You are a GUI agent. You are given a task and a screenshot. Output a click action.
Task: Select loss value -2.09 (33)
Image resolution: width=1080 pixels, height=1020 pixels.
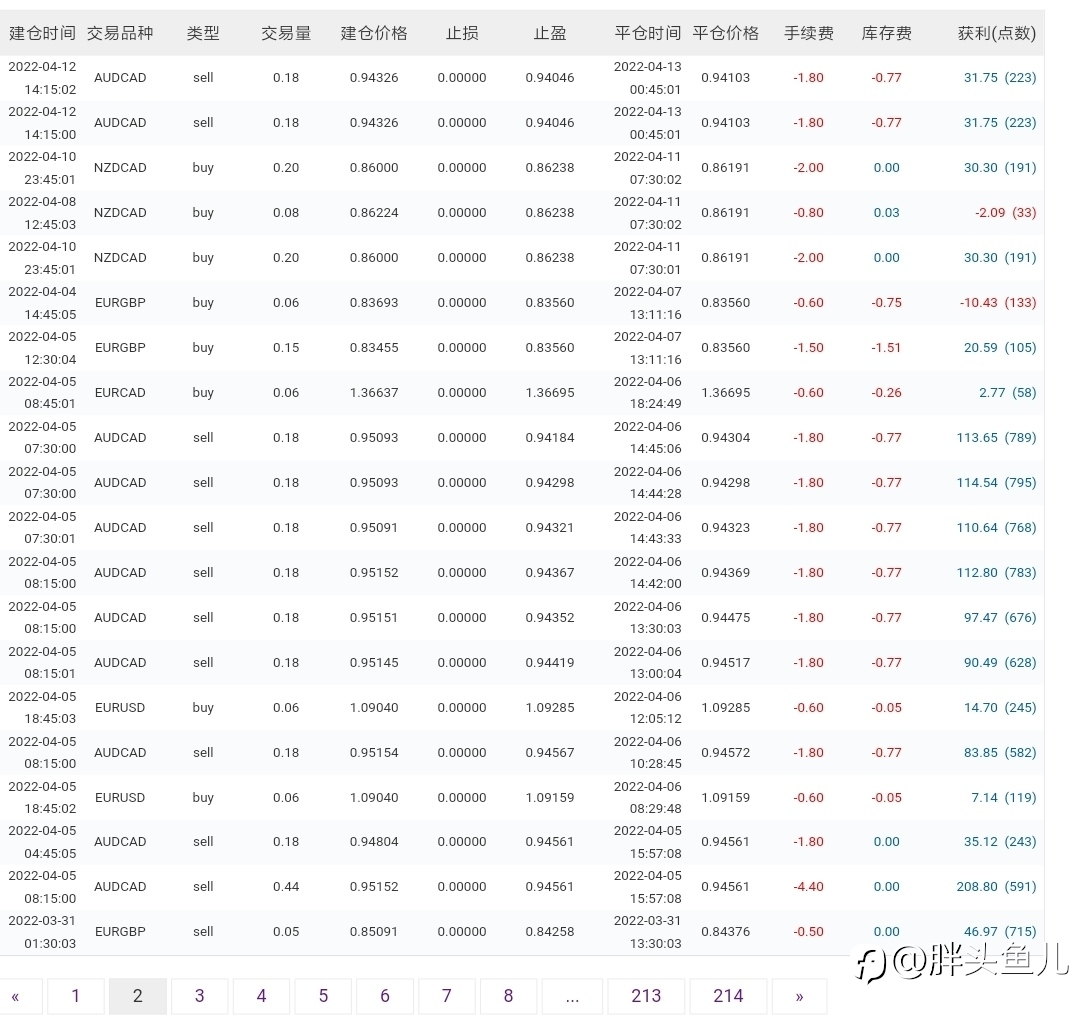1006,212
